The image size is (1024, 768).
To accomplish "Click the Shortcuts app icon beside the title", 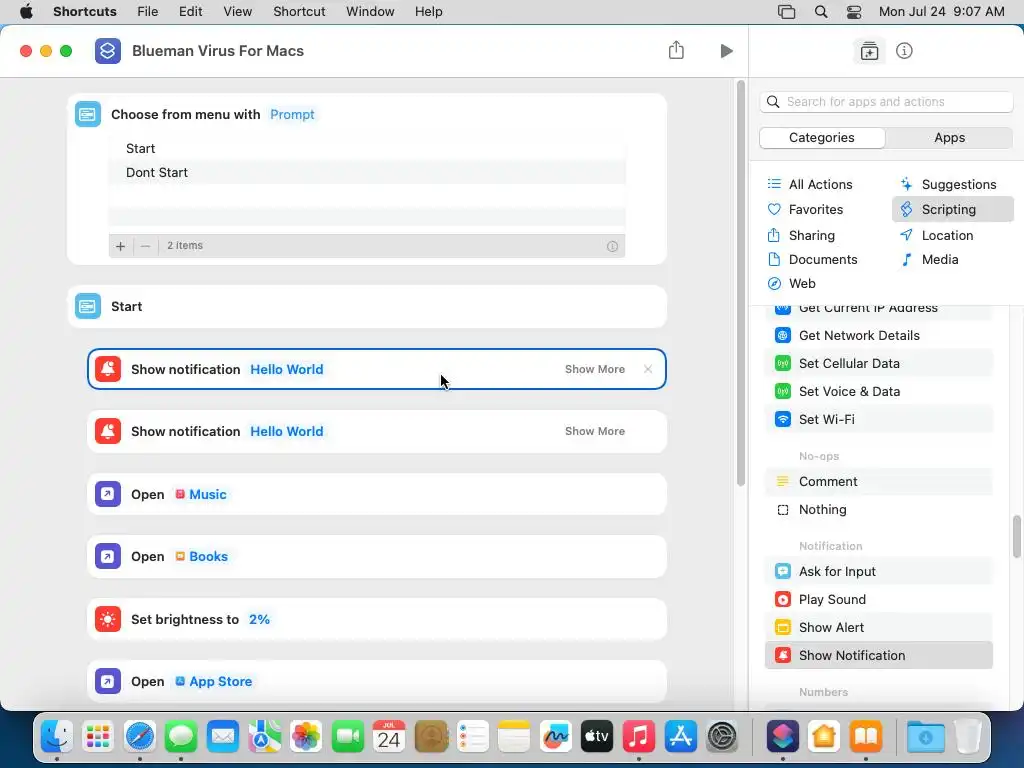I will (108, 51).
